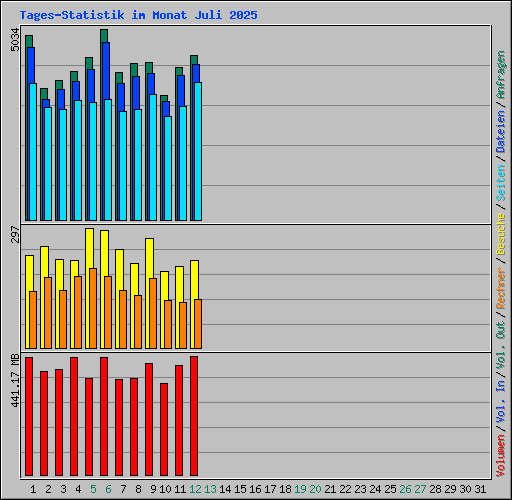
Task: Click day '16' on the x-axis
Action: point(255,489)
